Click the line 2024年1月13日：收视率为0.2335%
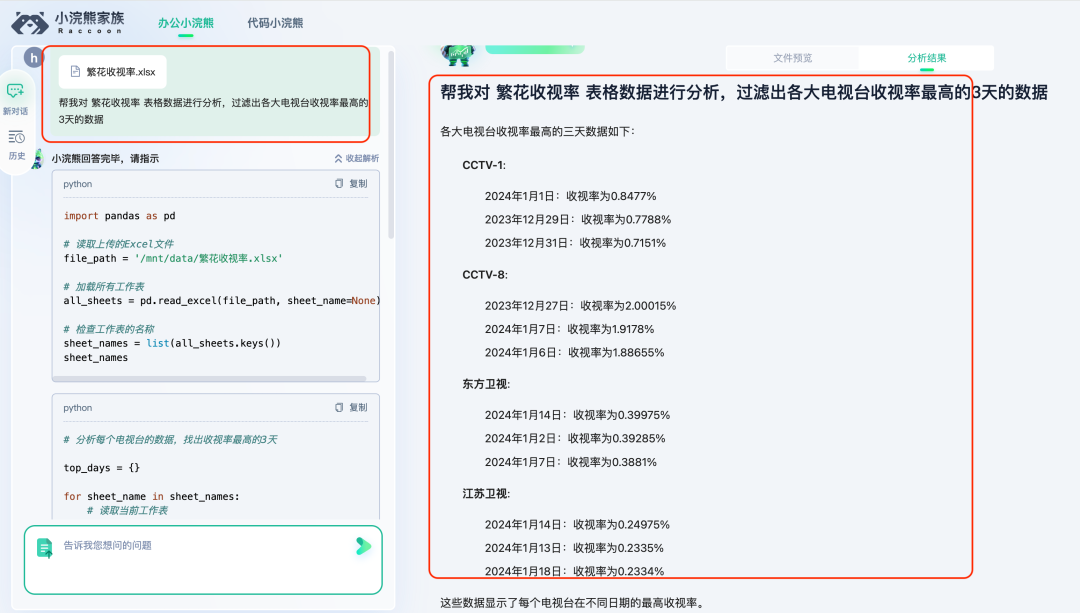The width and height of the screenshot is (1080, 613). click(574, 548)
